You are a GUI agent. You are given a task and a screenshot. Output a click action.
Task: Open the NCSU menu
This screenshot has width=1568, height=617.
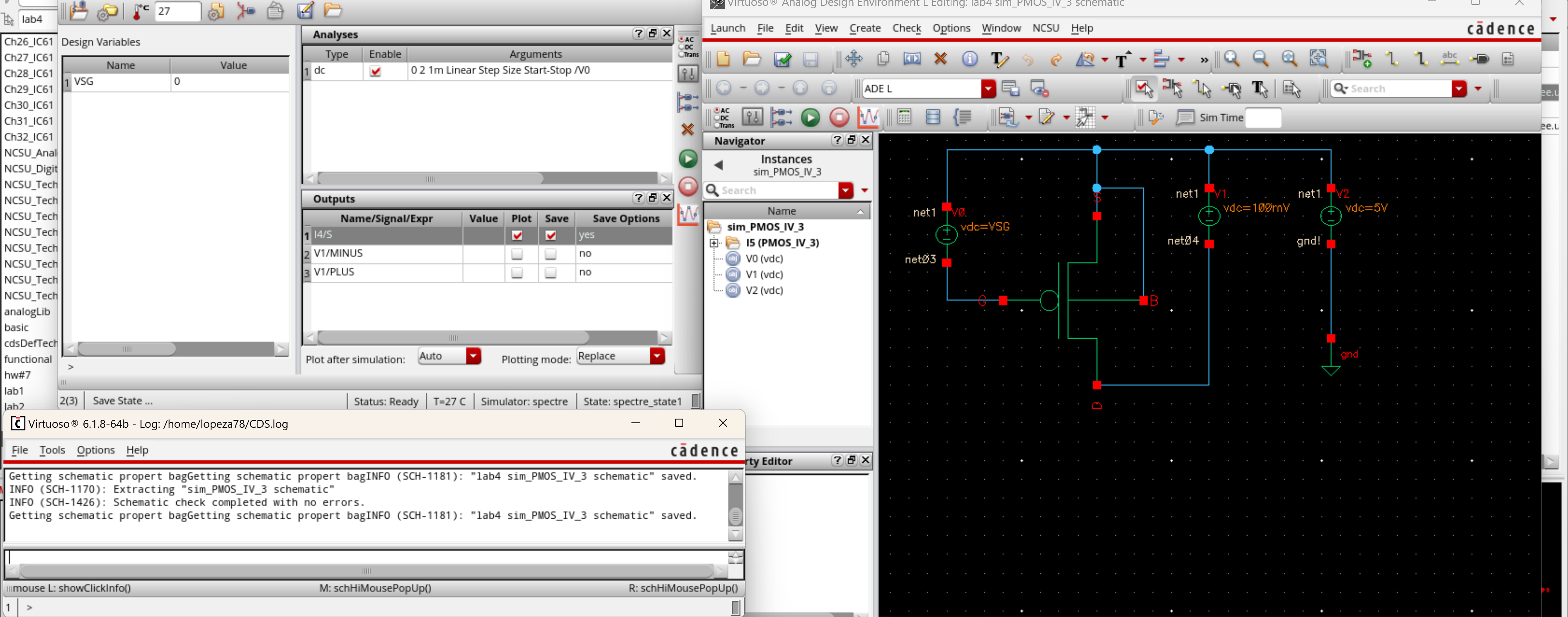[x=1045, y=28]
